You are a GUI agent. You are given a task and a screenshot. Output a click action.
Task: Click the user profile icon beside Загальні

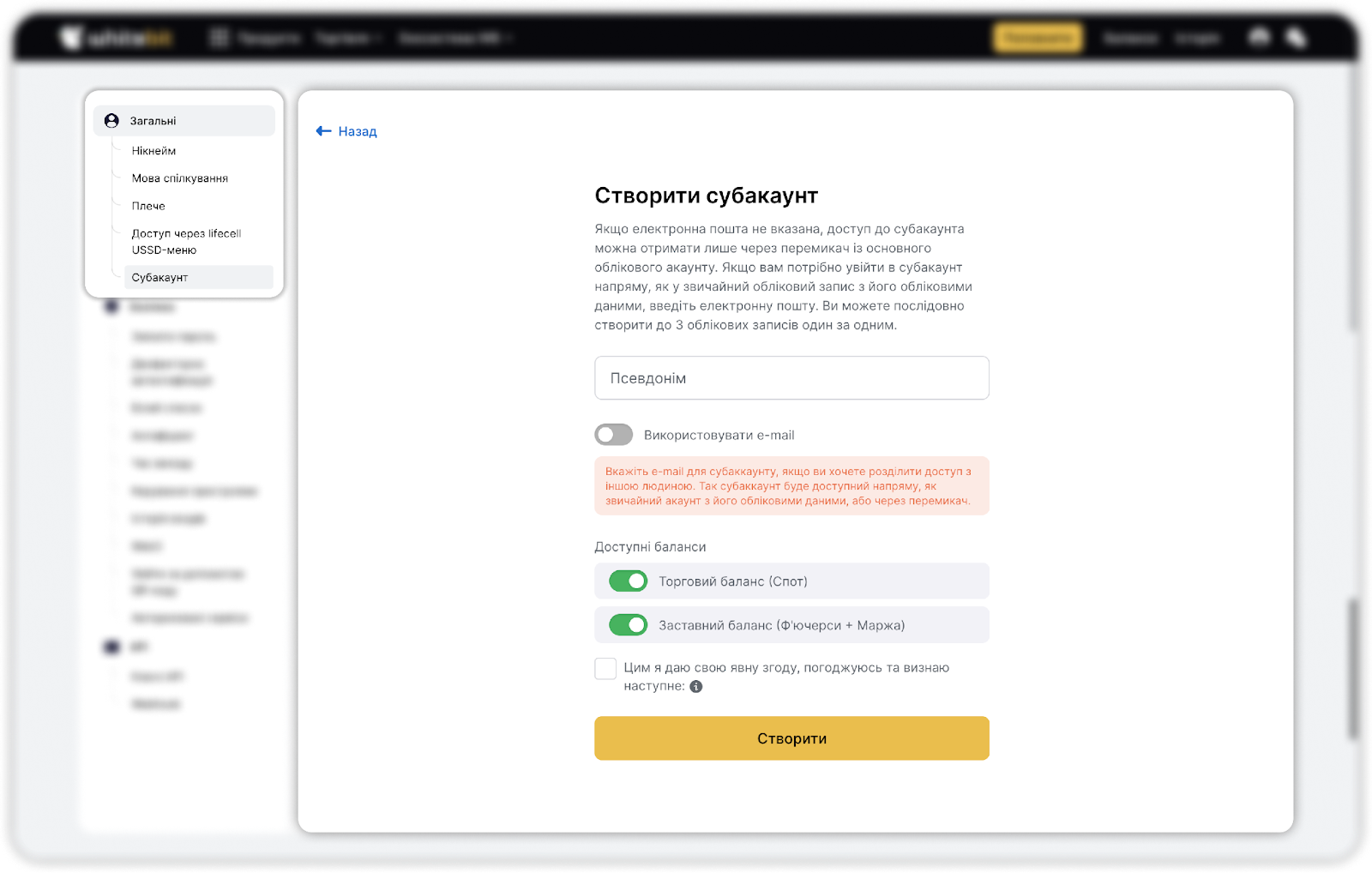pyautogui.click(x=111, y=121)
